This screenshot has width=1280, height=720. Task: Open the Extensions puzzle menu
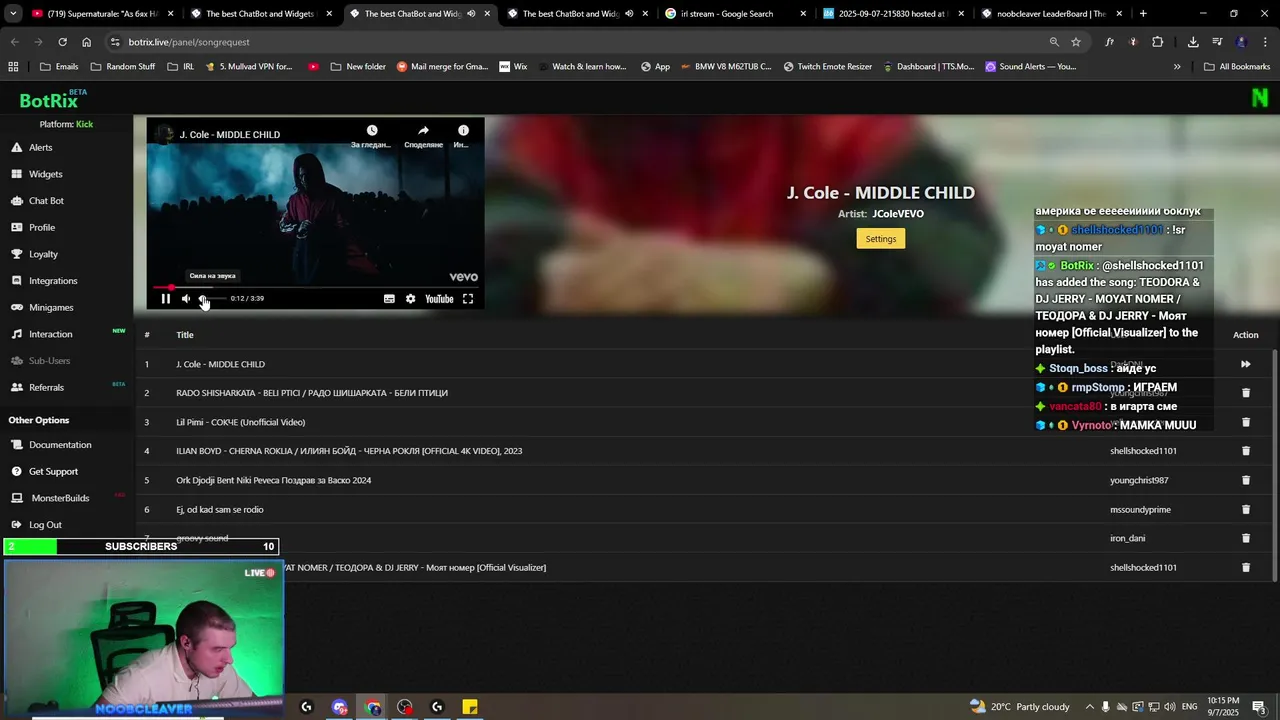[1157, 42]
